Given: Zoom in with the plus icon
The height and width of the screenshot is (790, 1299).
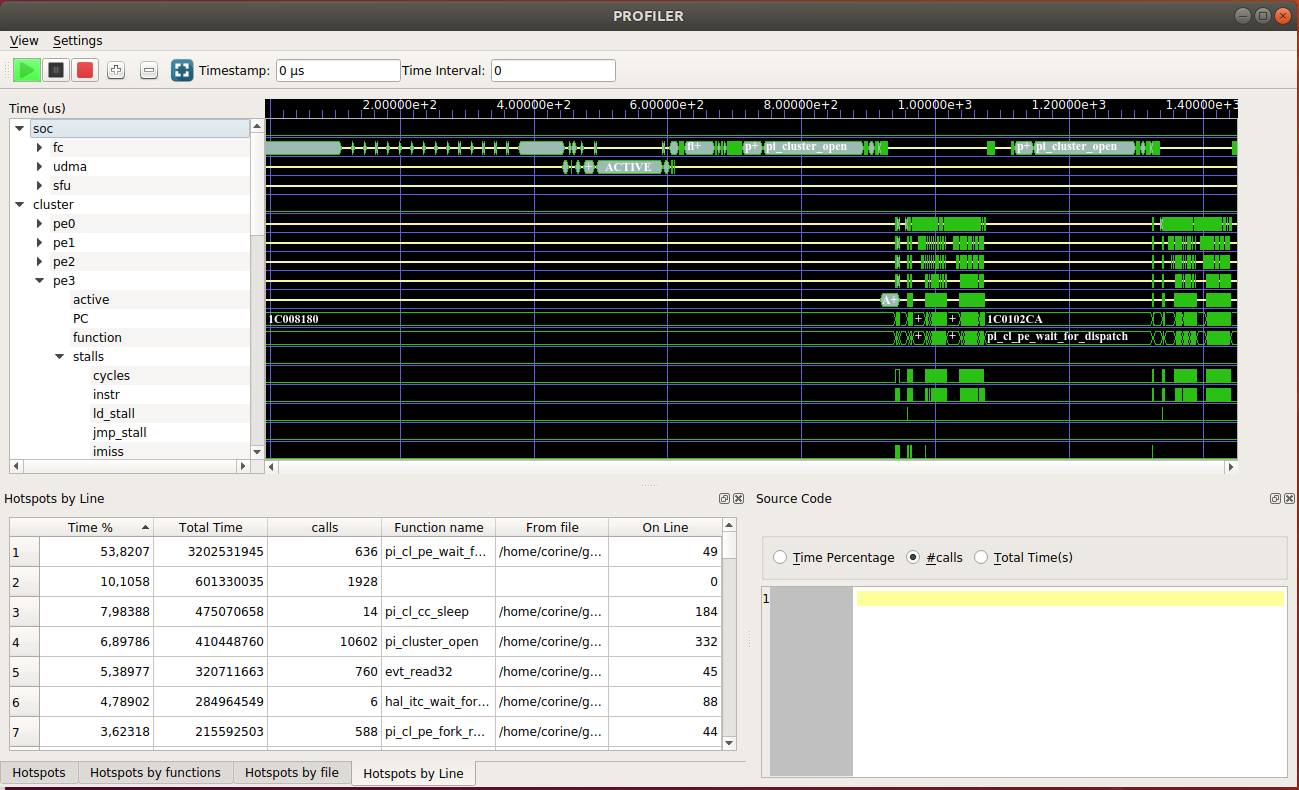Looking at the screenshot, I should pyautogui.click(x=116, y=70).
